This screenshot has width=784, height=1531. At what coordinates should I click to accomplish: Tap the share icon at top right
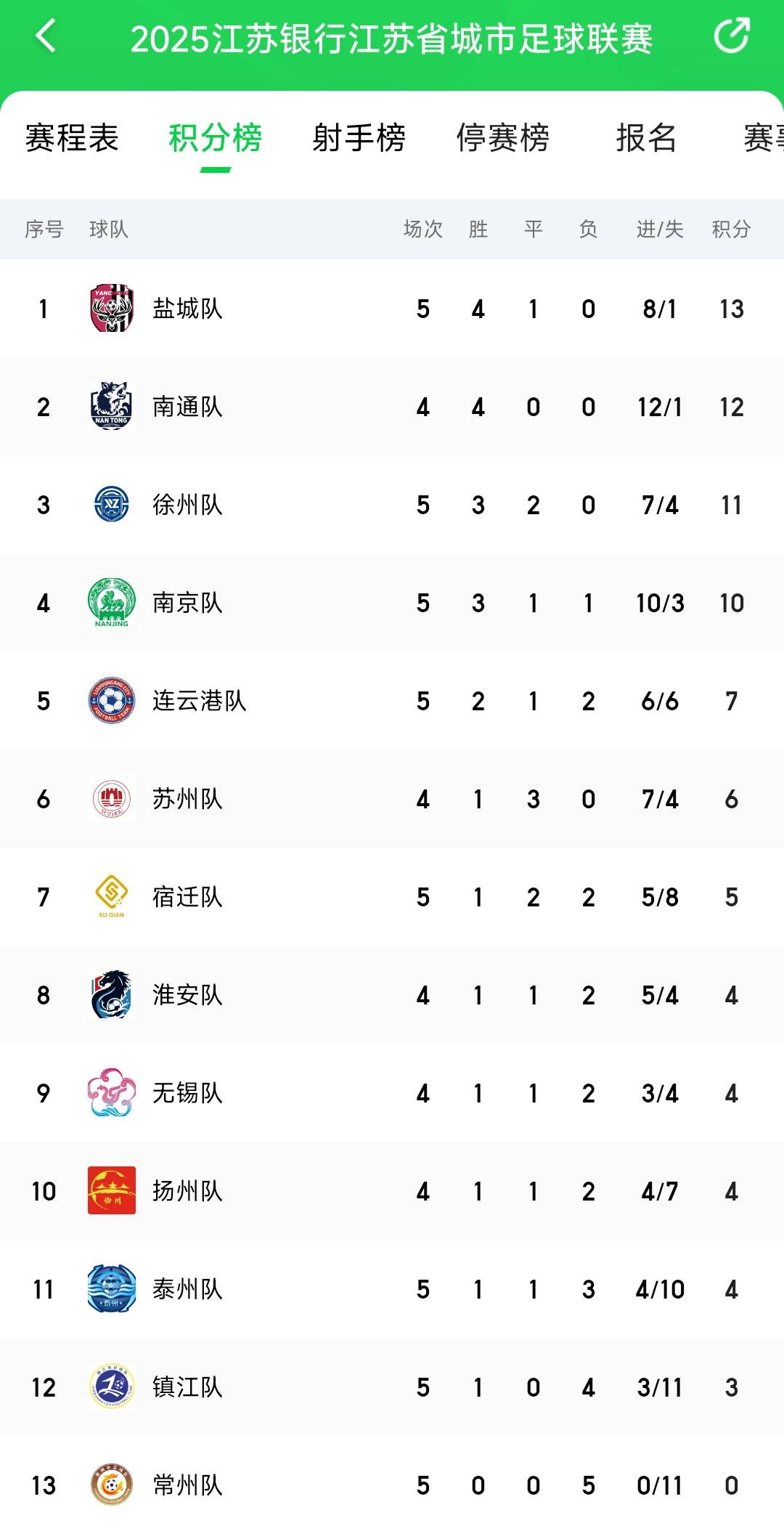click(x=731, y=36)
